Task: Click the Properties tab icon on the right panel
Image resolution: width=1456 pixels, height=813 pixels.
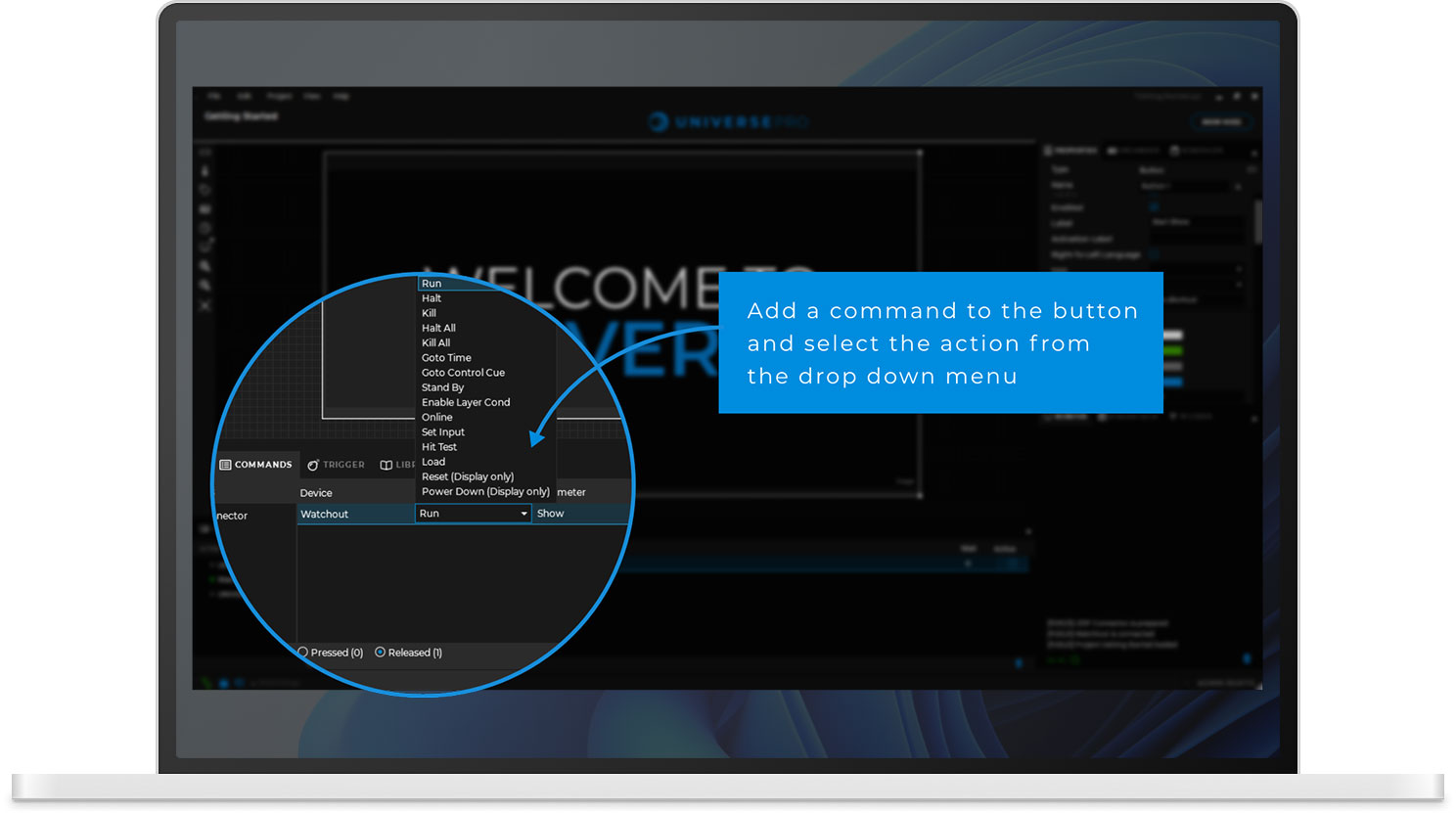Action: click(1048, 150)
